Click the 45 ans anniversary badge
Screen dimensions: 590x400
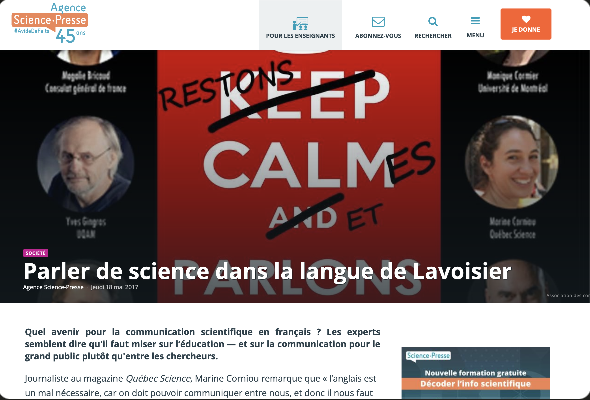coord(70,35)
